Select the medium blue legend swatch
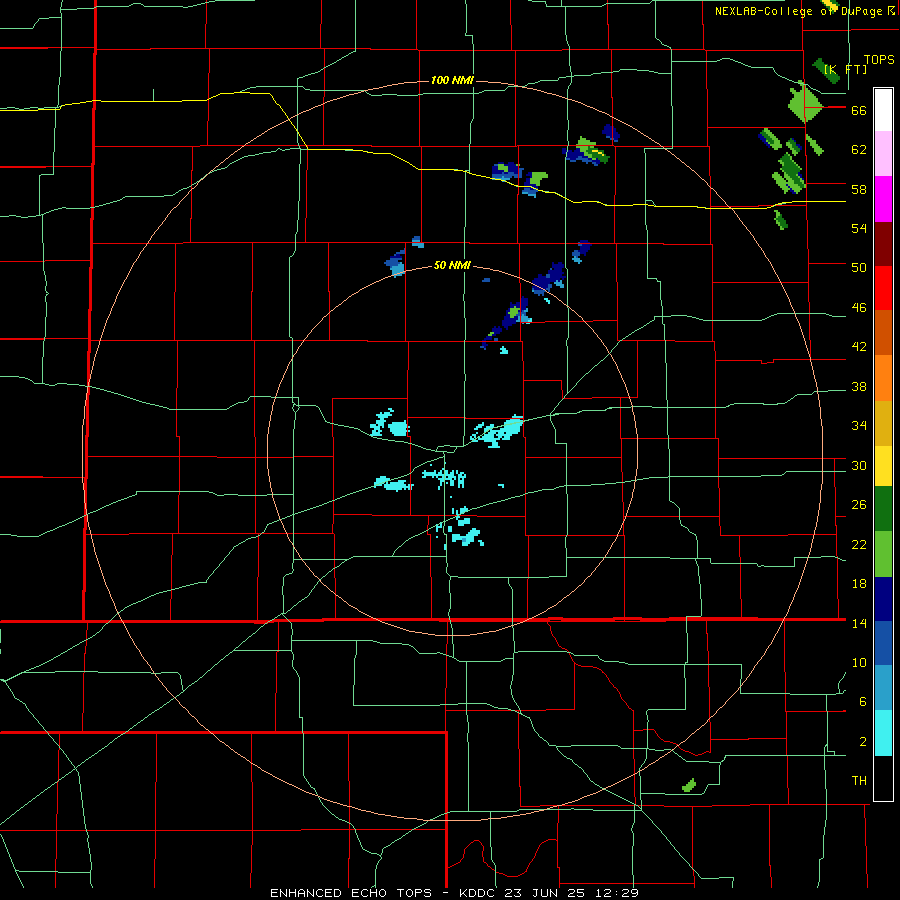Image resolution: width=900 pixels, height=900 pixels. (883, 643)
